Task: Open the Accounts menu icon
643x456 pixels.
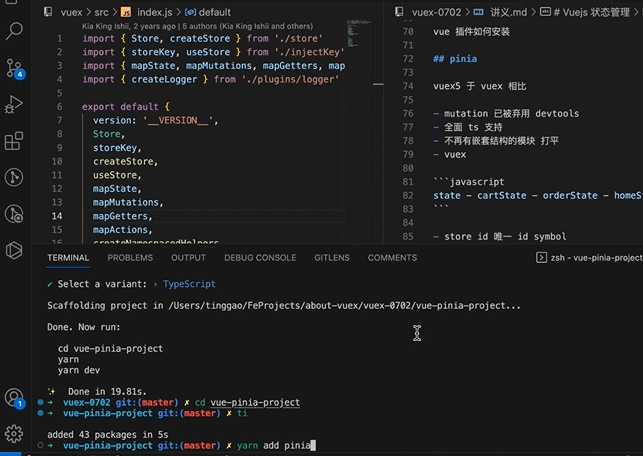Action: coord(14,398)
